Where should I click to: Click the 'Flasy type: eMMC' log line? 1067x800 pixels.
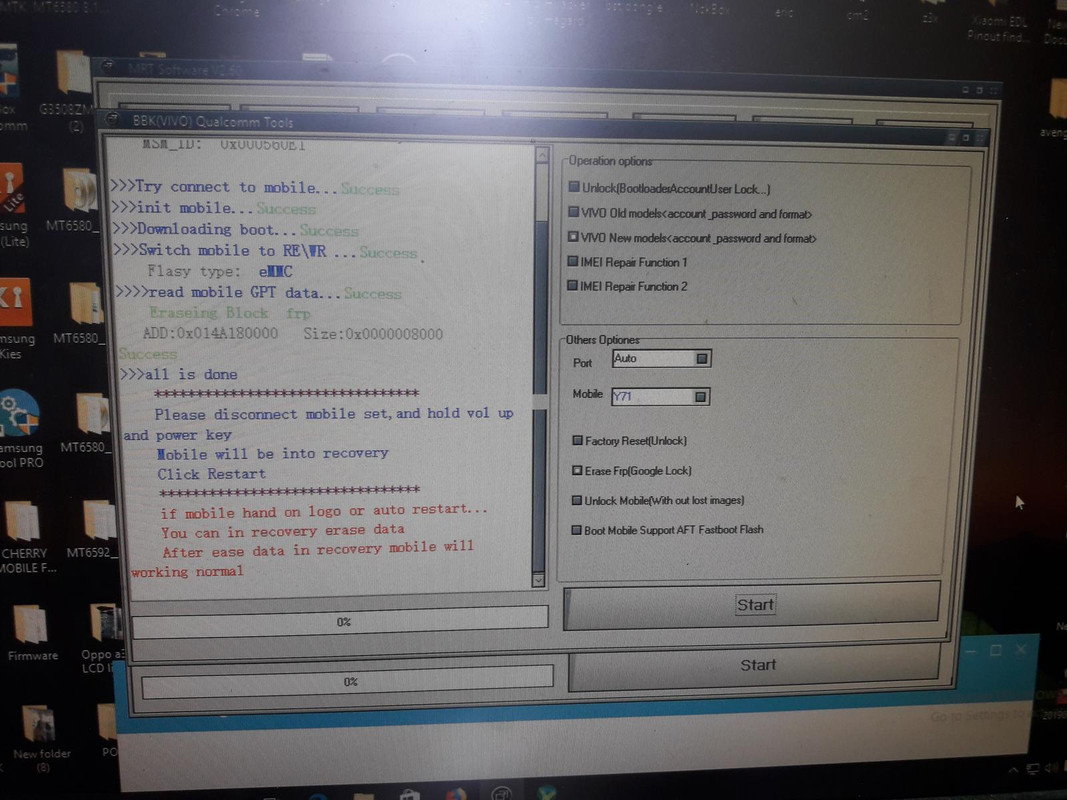[x=220, y=271]
